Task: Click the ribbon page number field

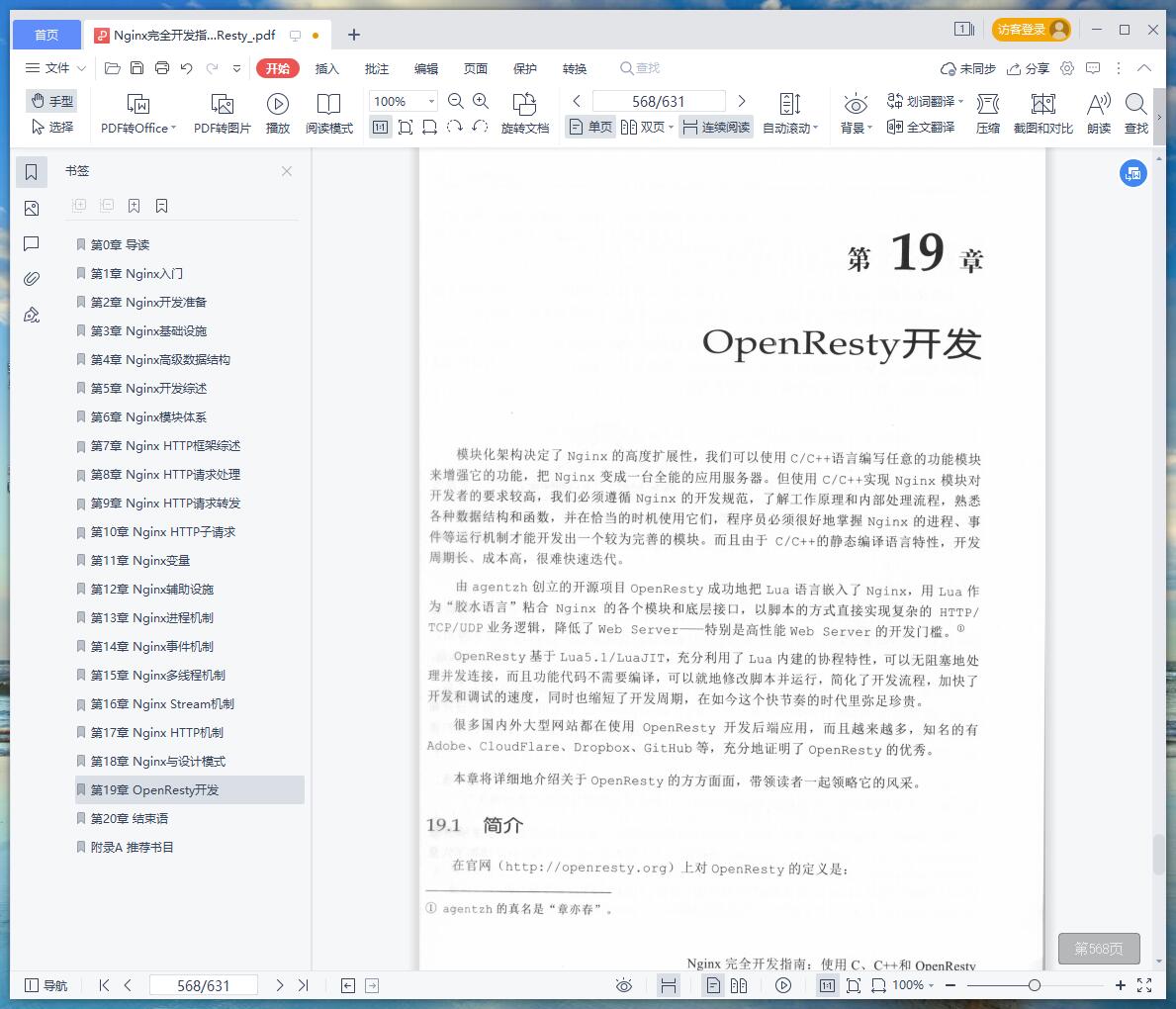Action: point(659,101)
